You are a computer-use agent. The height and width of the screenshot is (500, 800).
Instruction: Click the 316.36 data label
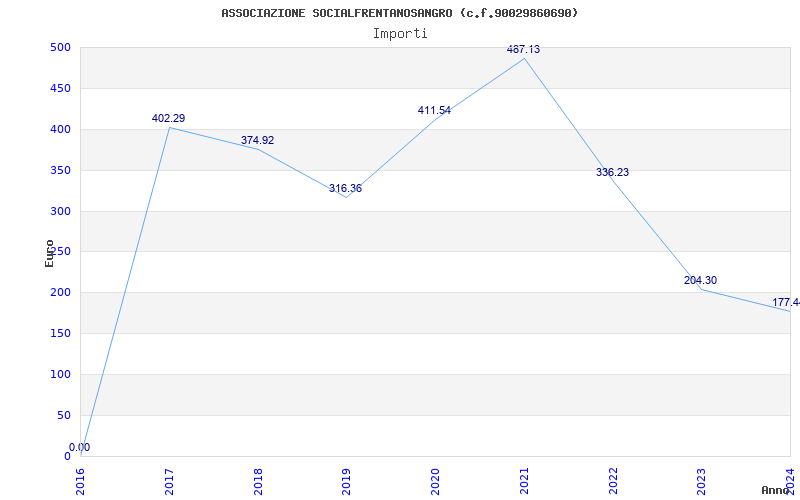pos(345,188)
